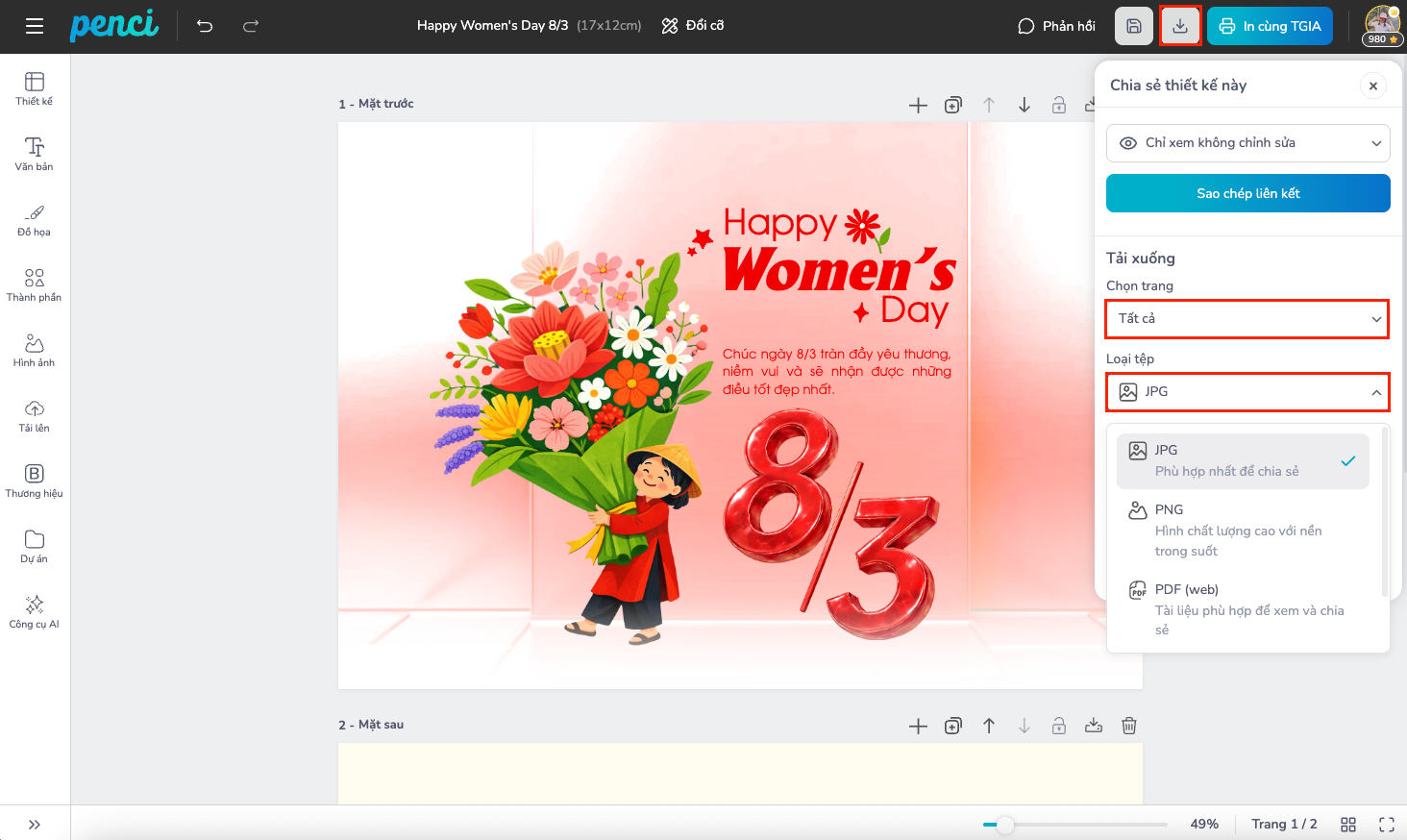Click In cùng TGIA print button
The image size is (1407, 840).
1270,26
